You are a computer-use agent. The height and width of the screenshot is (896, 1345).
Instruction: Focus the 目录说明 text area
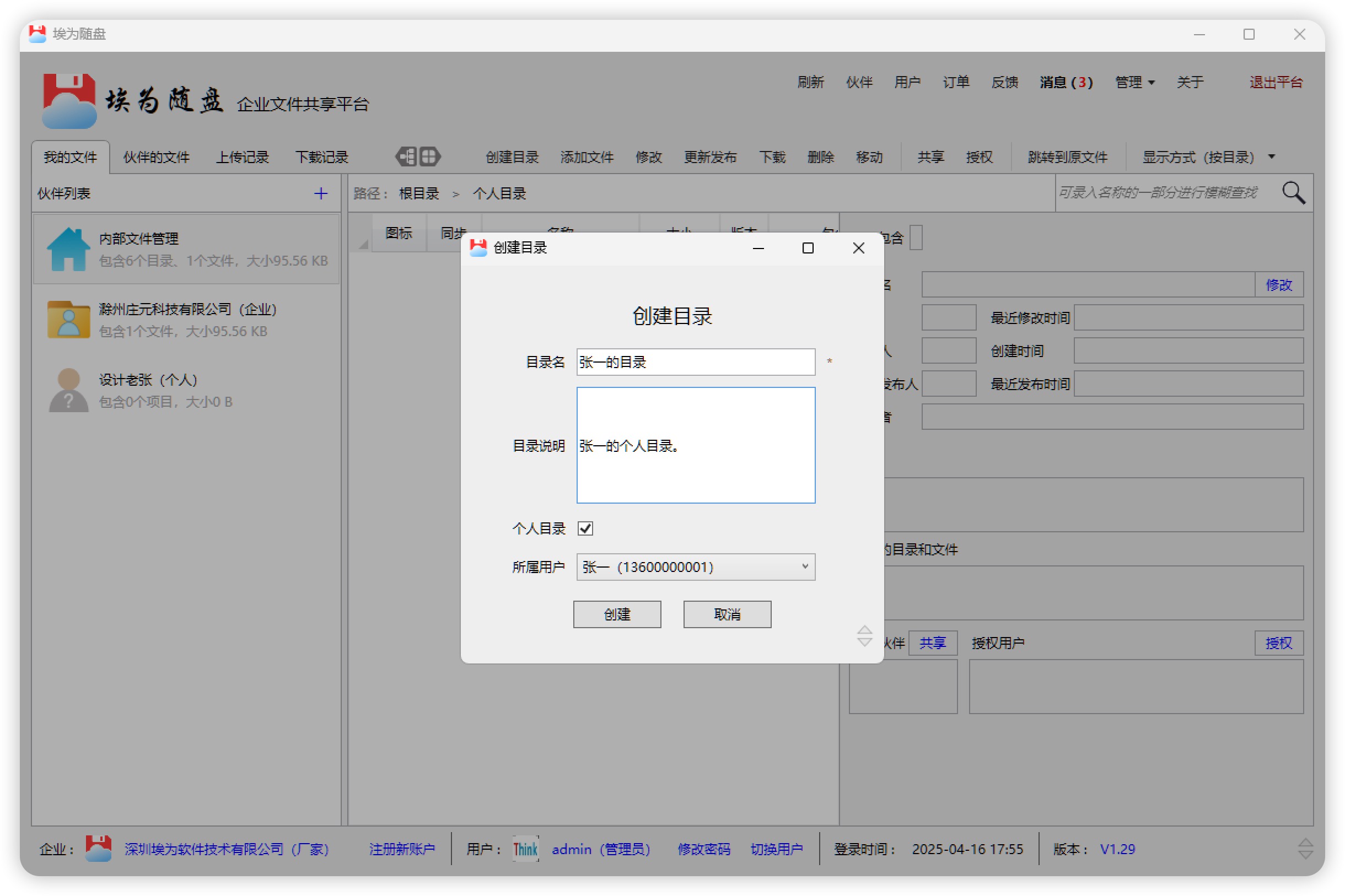click(695, 445)
